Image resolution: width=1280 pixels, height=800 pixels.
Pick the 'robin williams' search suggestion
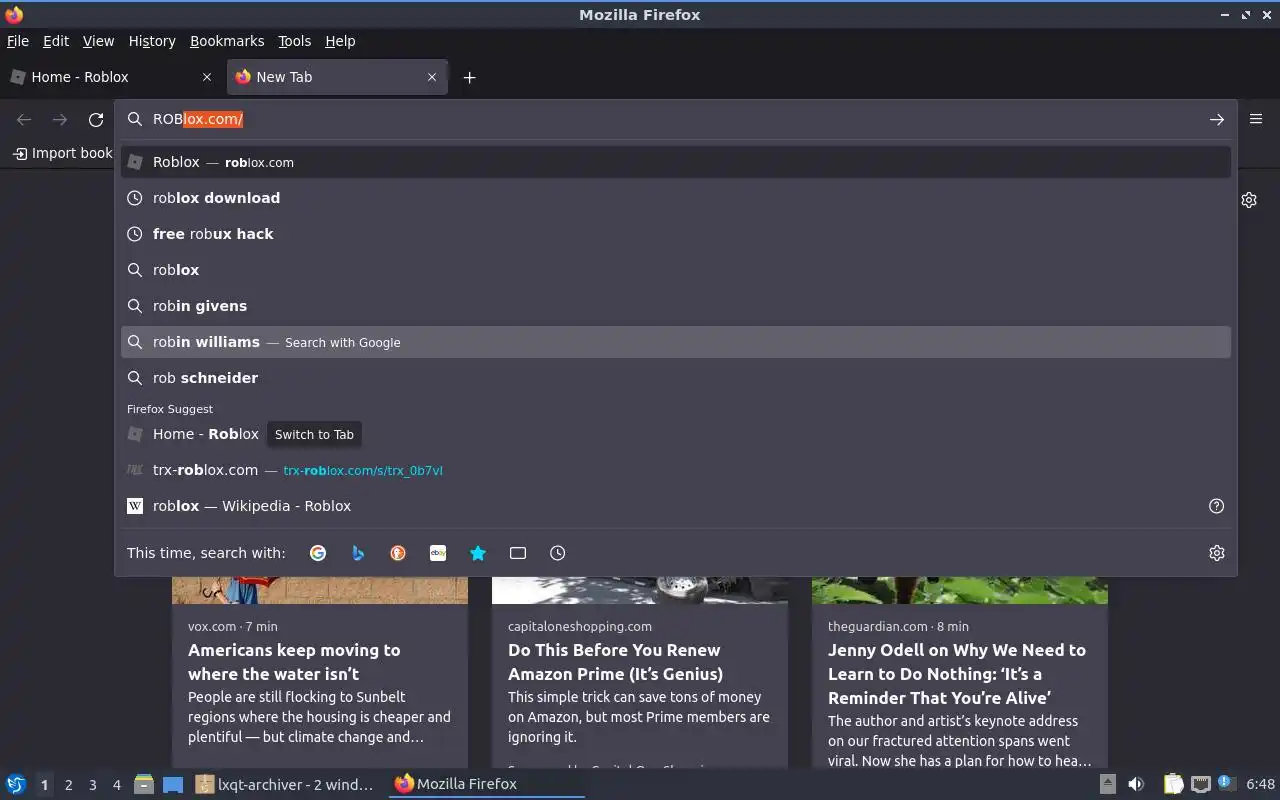676,342
